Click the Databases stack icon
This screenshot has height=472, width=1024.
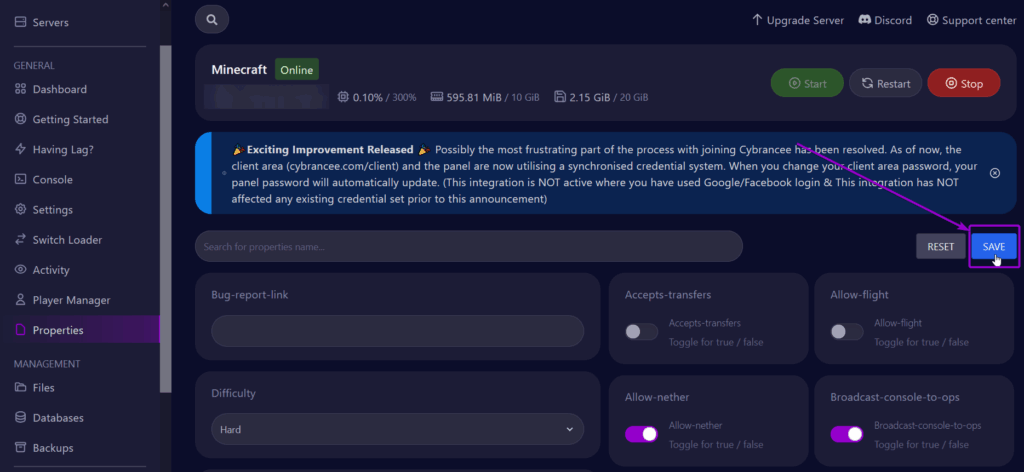point(20,417)
